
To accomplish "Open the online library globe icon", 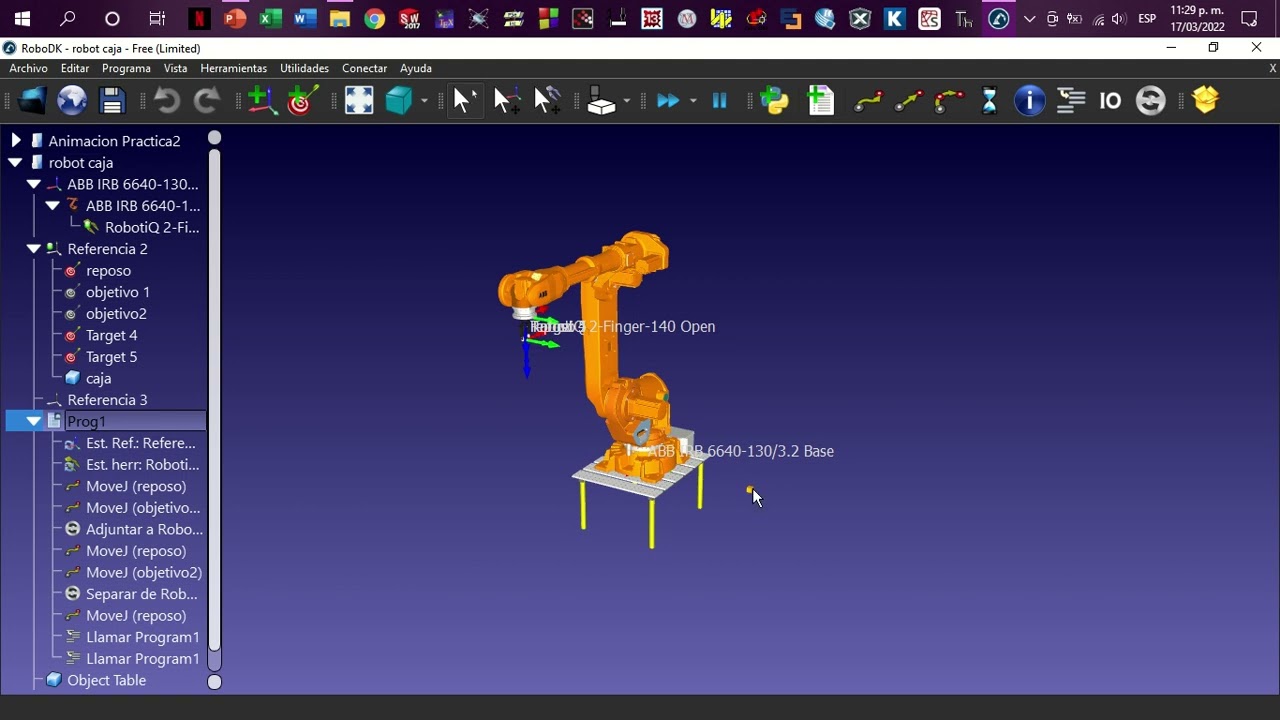I will point(72,100).
